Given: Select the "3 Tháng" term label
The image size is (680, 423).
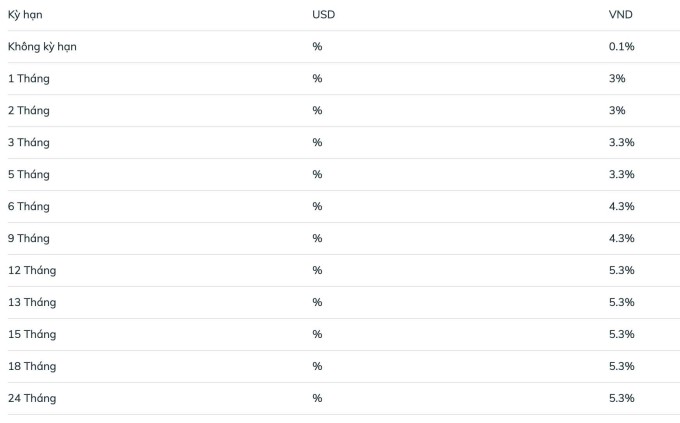Looking at the screenshot, I should [28, 142].
